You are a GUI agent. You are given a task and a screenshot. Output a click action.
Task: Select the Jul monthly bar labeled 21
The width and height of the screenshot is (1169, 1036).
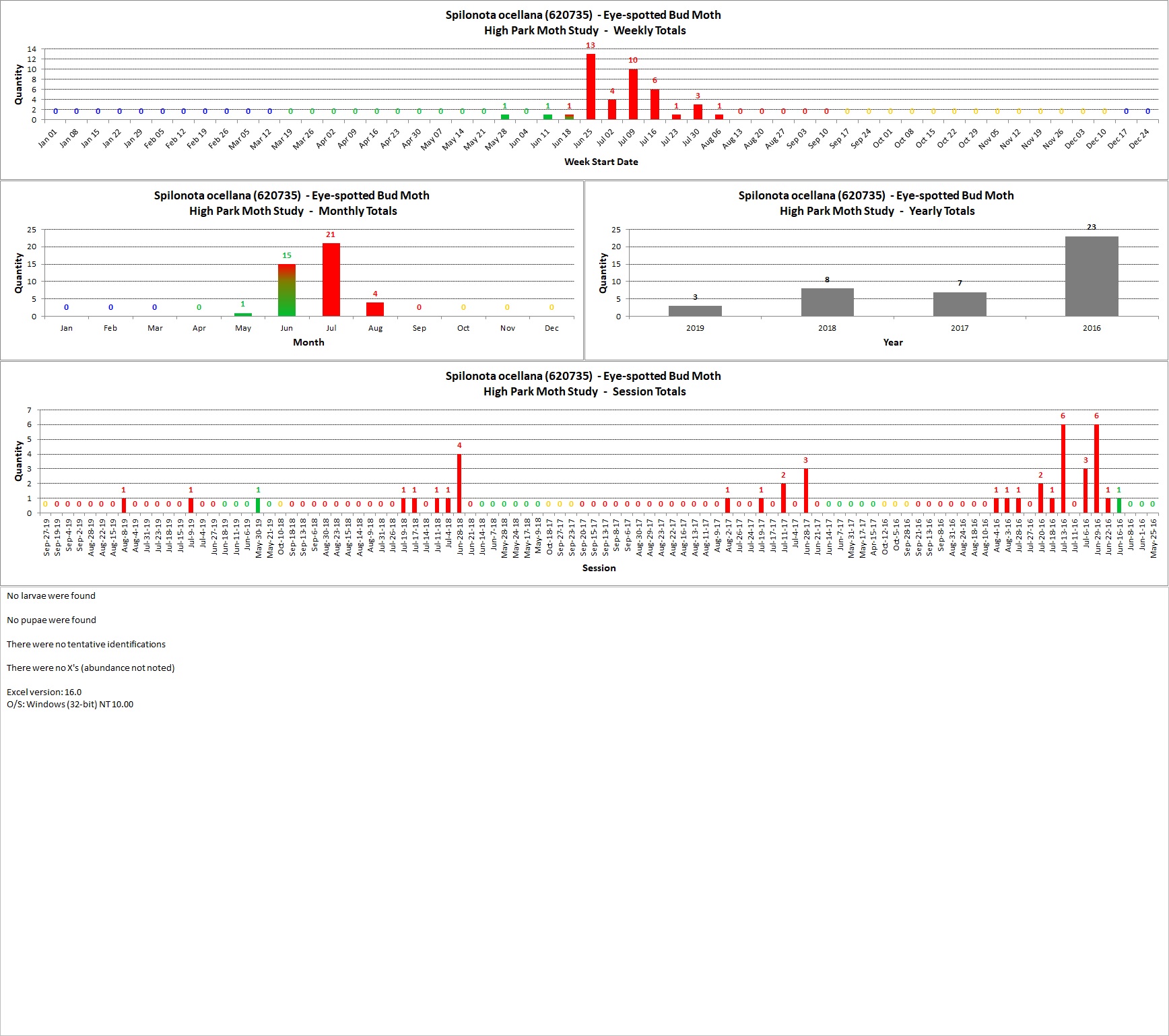331,280
